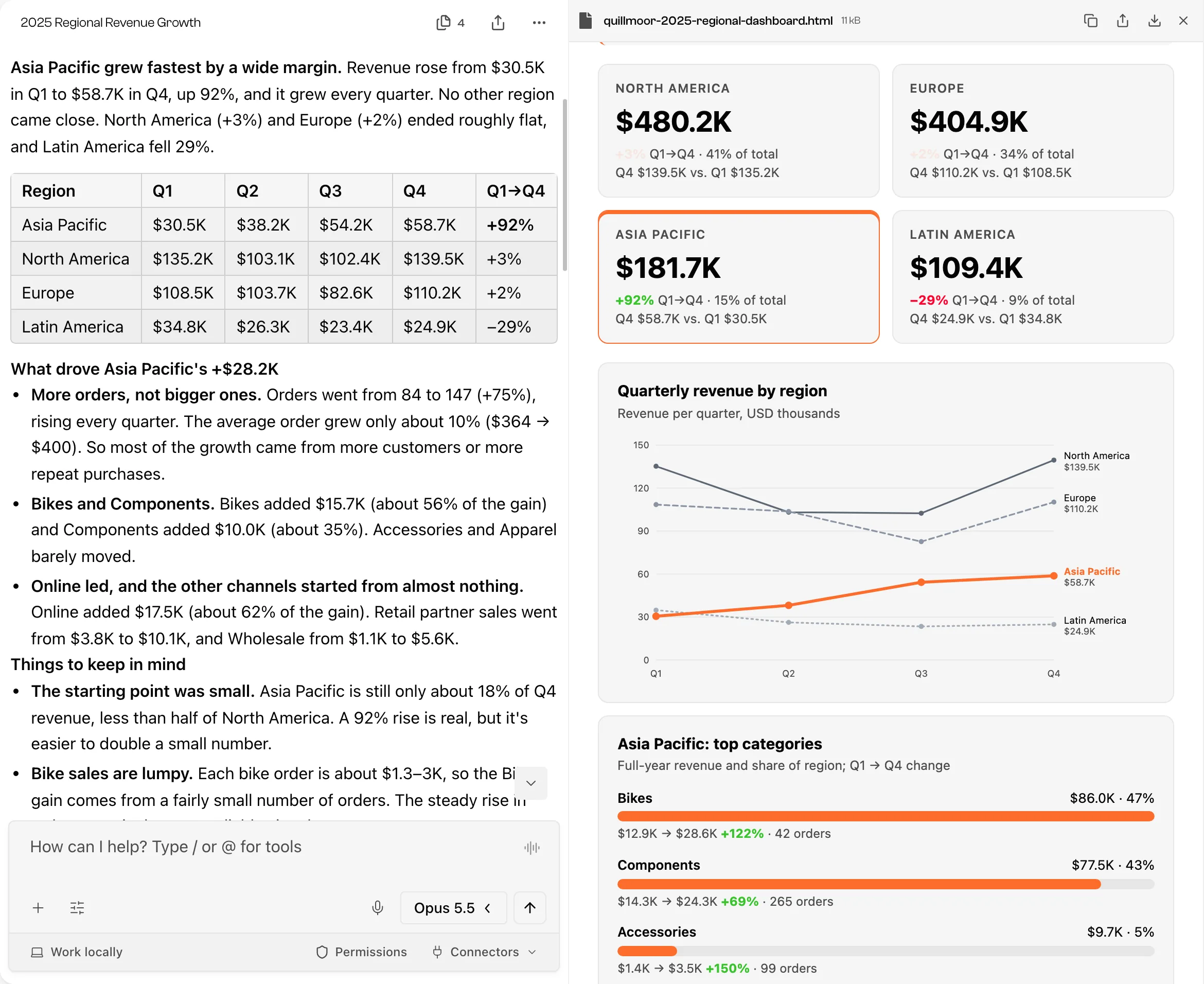Open the Permissions settings
The width and height of the screenshot is (1204, 984).
coord(361,952)
